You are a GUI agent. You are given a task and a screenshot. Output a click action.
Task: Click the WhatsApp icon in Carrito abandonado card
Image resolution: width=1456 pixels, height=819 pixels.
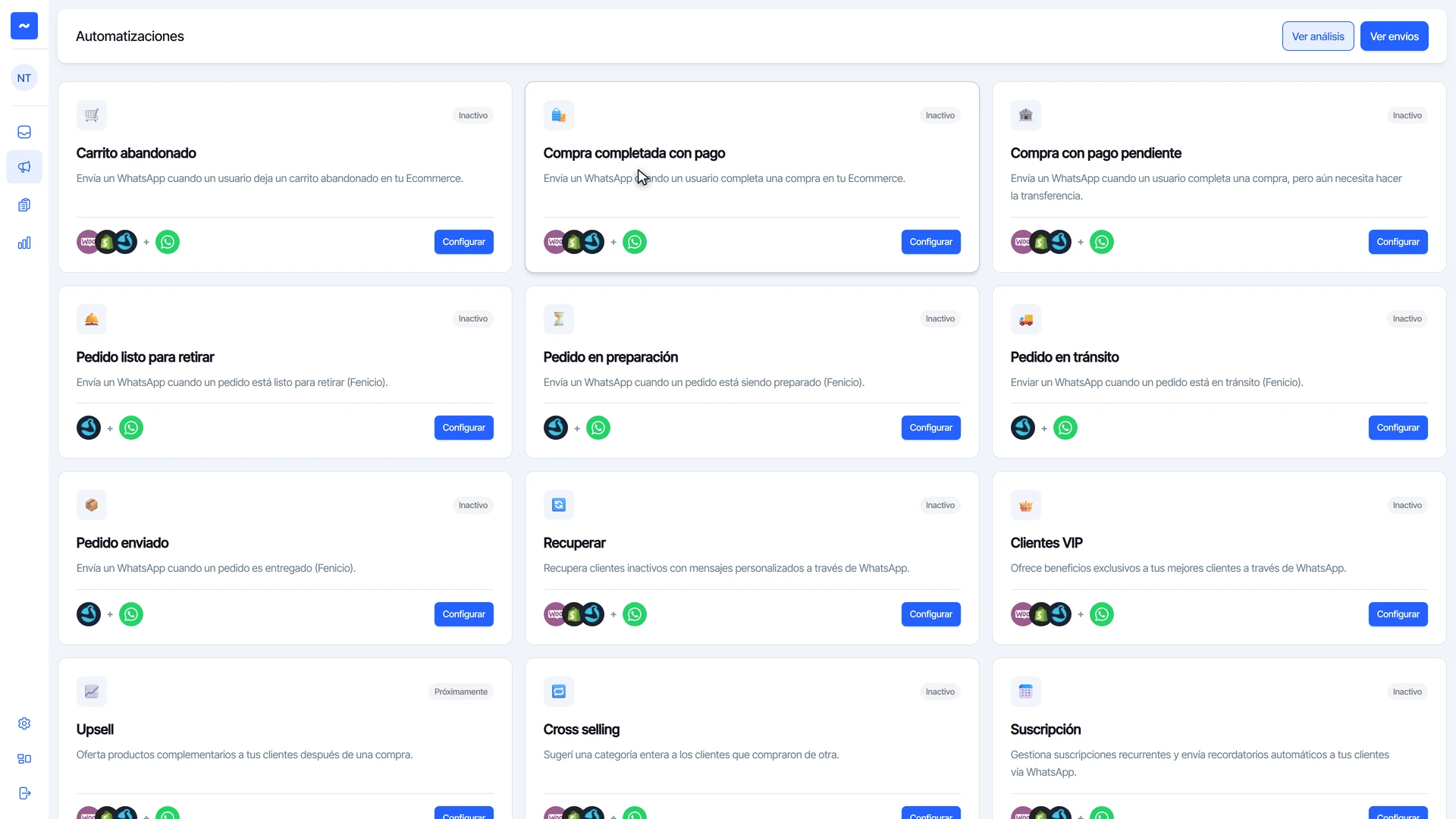(x=168, y=242)
